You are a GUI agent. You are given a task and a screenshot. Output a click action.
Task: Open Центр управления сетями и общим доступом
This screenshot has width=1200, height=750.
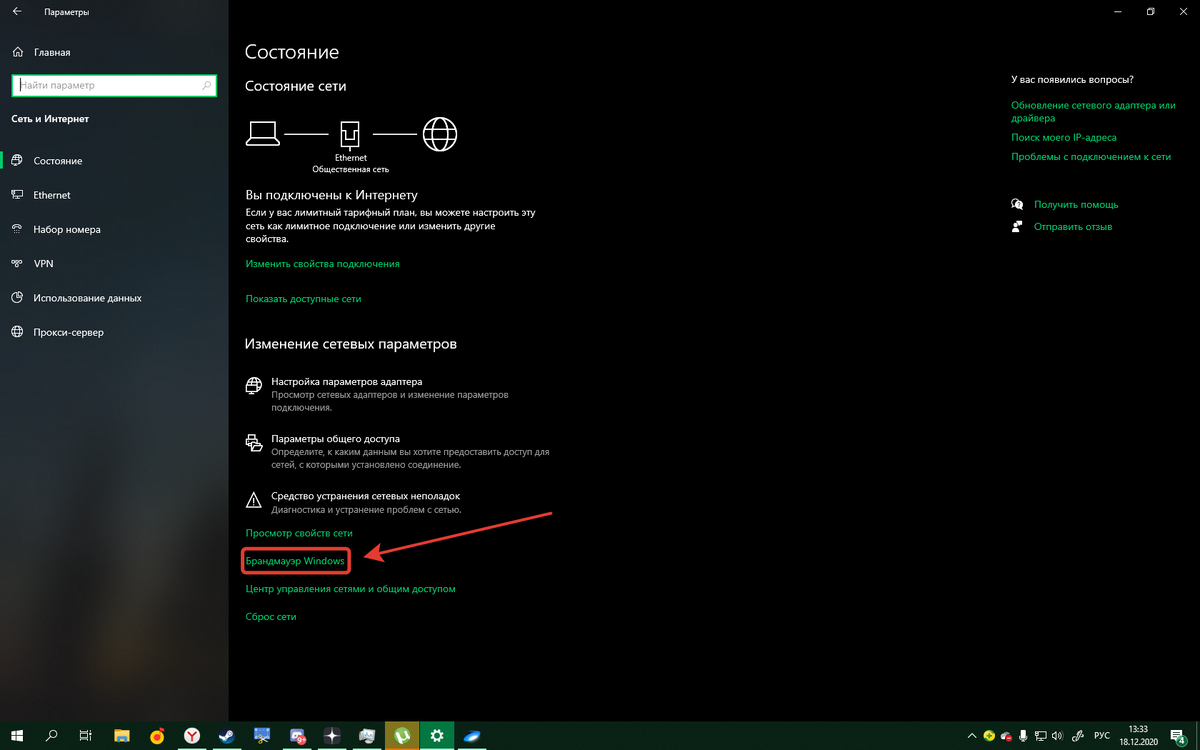pyautogui.click(x=350, y=589)
